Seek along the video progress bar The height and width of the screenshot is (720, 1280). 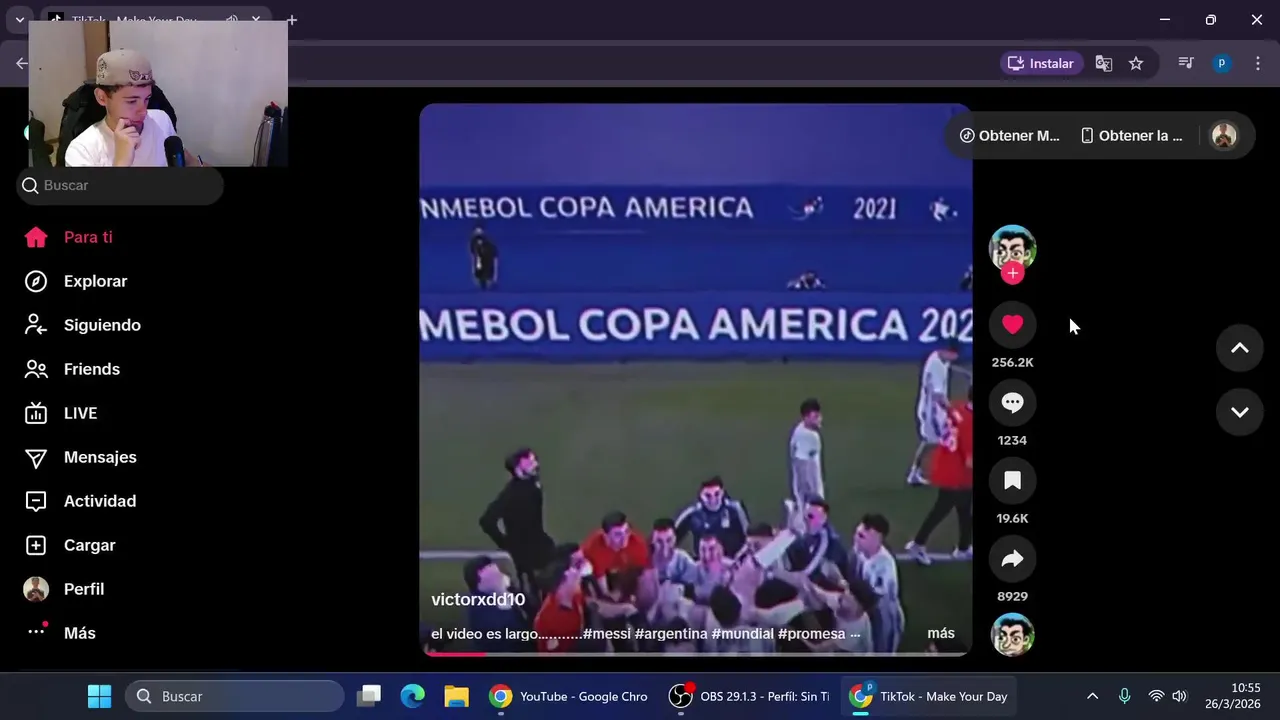pos(696,654)
